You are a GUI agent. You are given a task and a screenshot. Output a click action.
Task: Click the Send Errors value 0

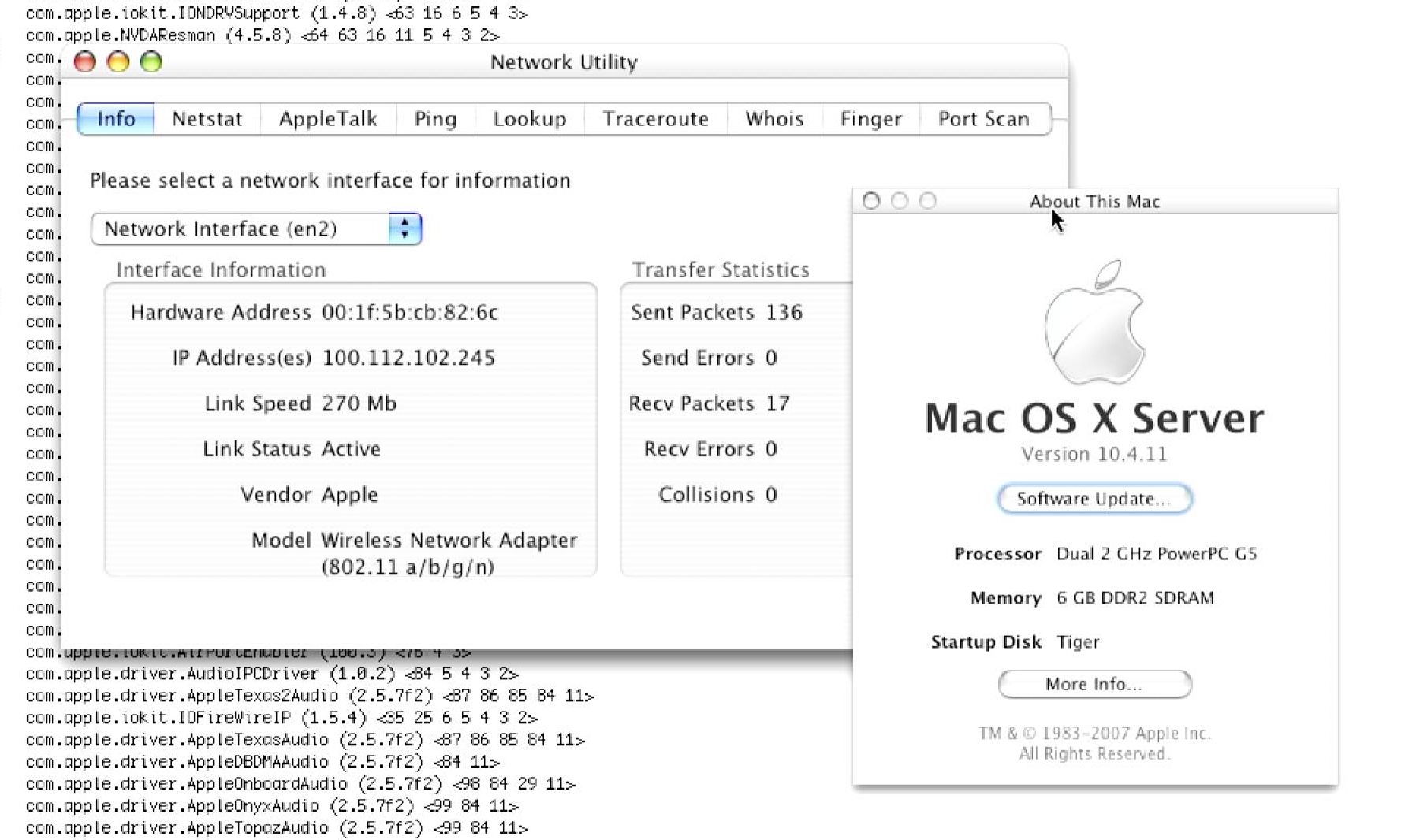coord(771,359)
